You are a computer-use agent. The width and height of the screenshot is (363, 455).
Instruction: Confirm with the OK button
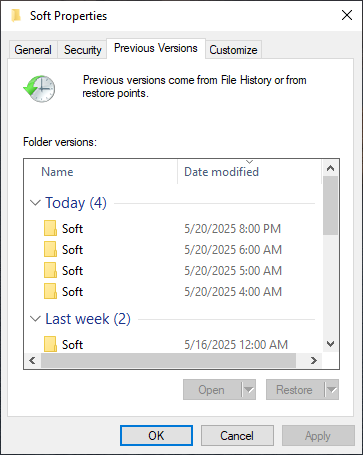point(156,435)
